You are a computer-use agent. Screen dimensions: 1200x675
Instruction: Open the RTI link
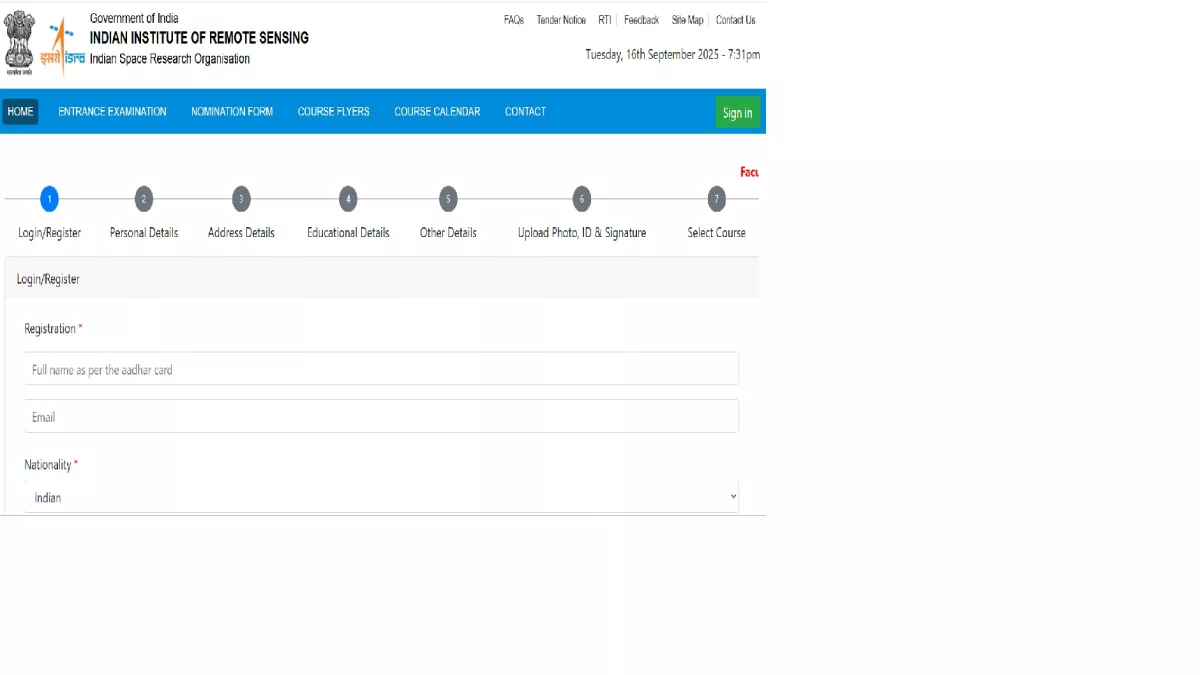[x=605, y=20]
